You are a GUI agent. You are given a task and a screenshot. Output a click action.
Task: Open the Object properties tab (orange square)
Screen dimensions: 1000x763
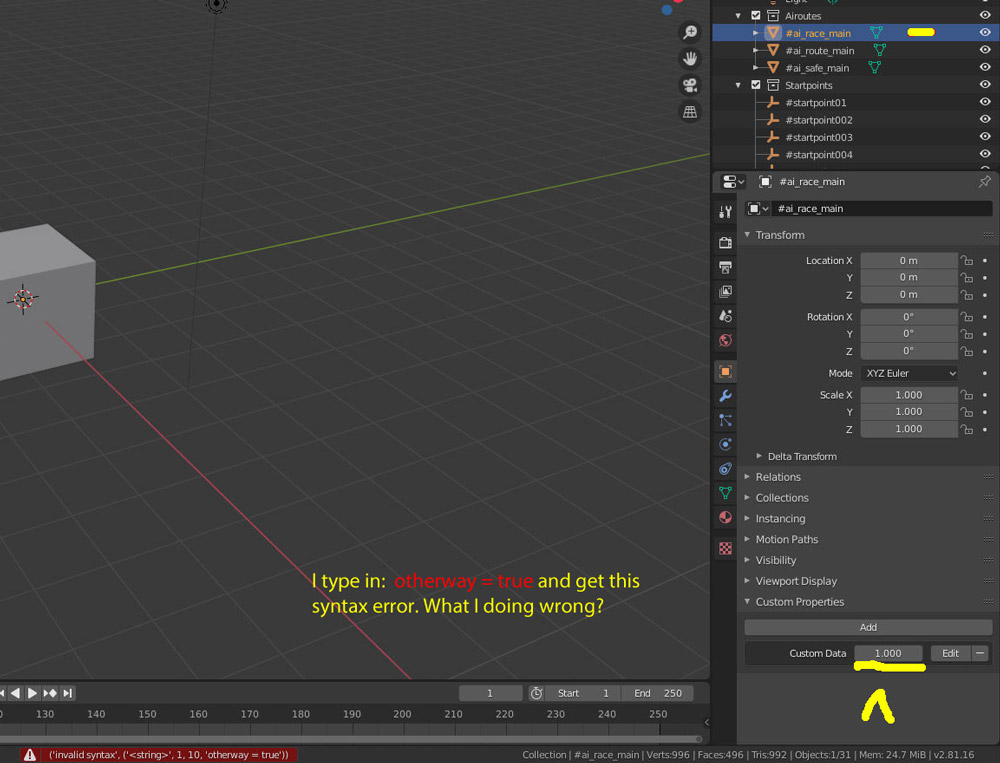pyautogui.click(x=725, y=371)
